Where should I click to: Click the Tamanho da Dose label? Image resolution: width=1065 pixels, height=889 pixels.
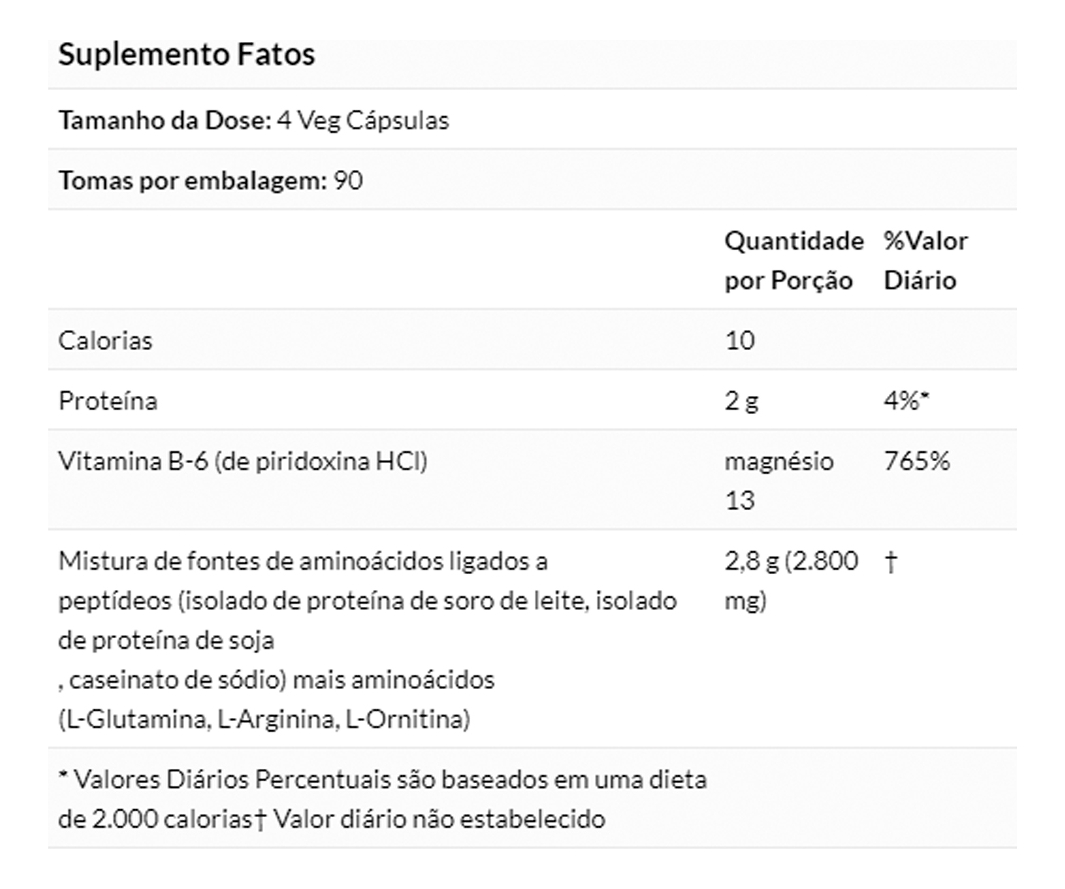pyautogui.click(x=165, y=121)
